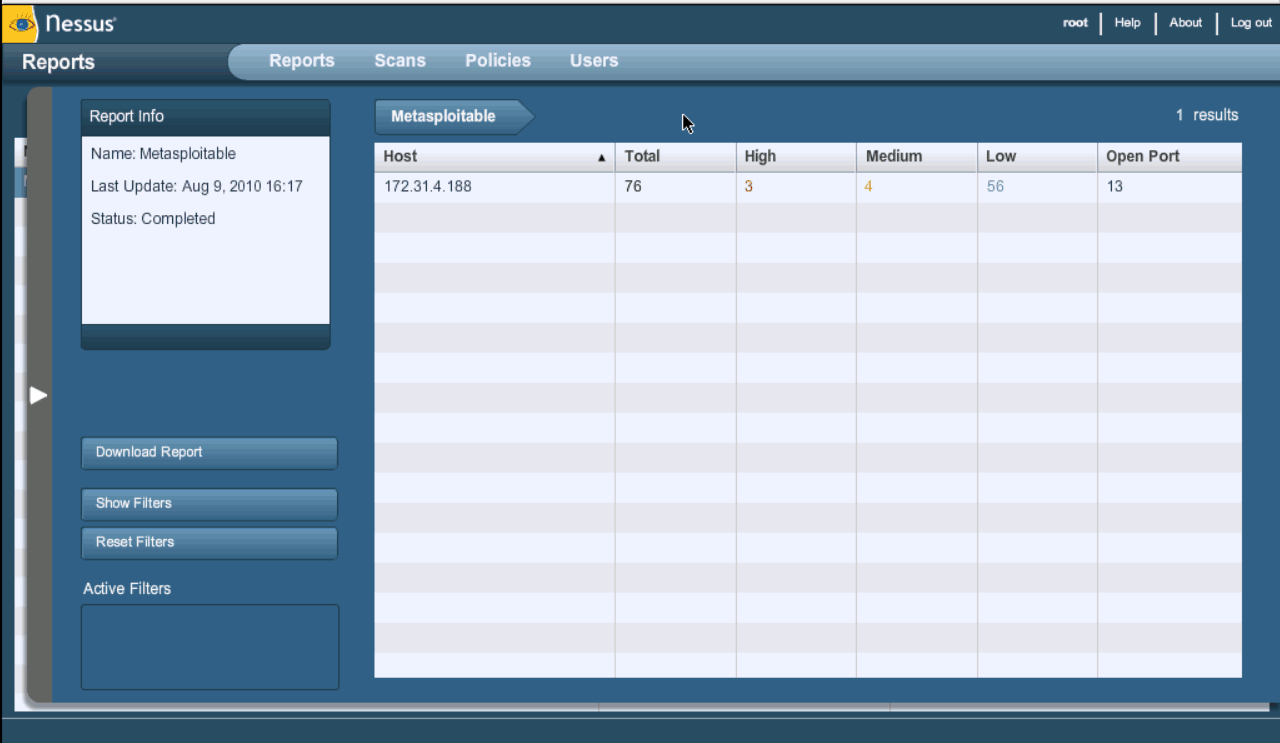1280x743 pixels.
Task: Select host 172.31.4.188 row
Action: click(x=808, y=187)
